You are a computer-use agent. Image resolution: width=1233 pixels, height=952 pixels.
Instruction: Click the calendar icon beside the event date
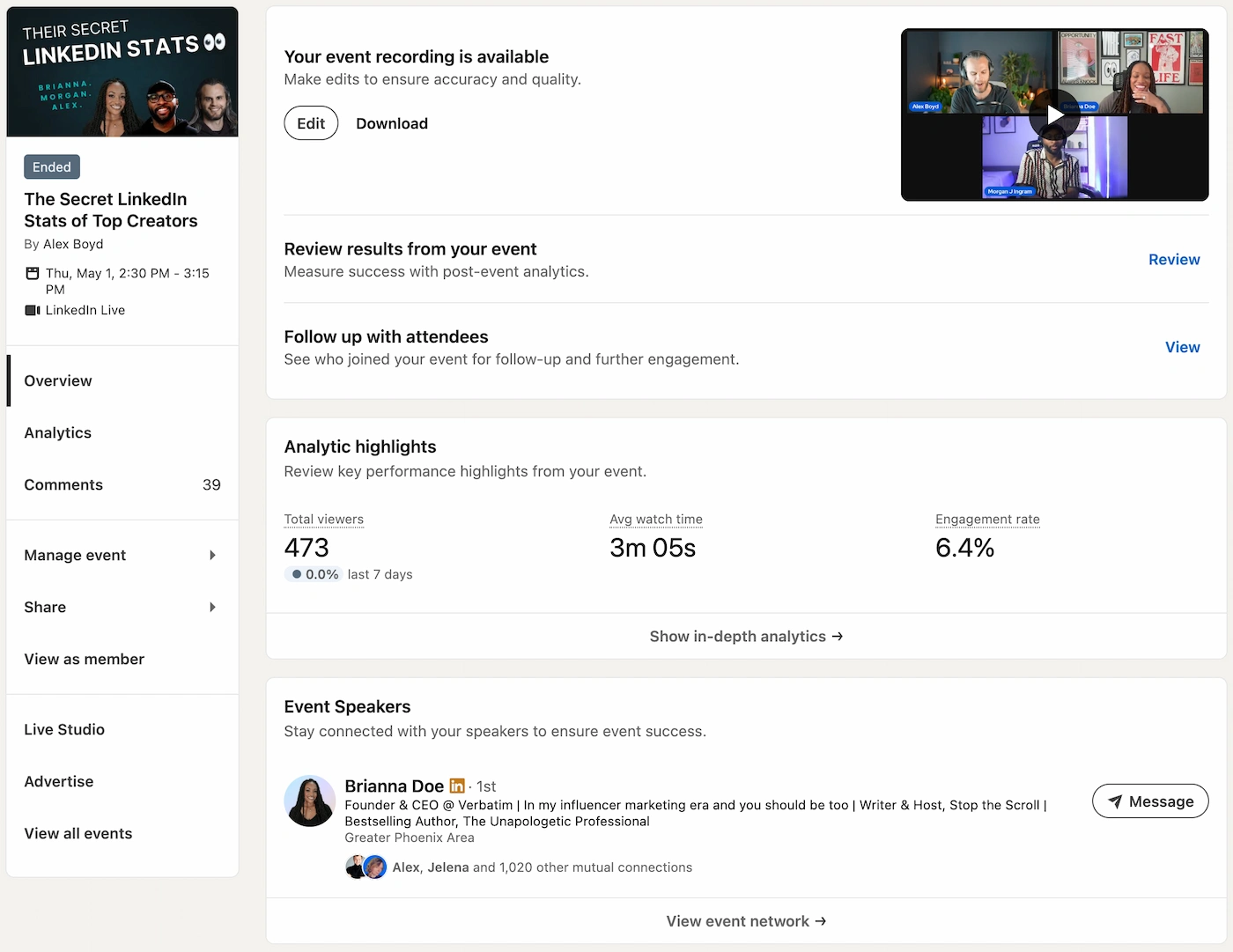30,274
